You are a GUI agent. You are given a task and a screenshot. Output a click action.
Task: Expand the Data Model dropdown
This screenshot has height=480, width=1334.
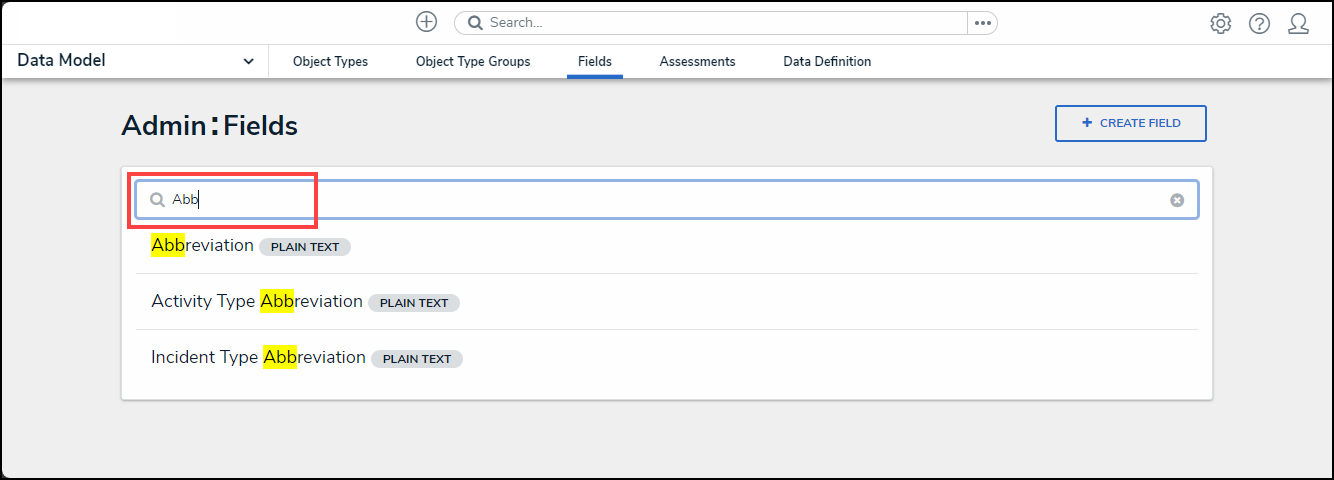tap(248, 62)
